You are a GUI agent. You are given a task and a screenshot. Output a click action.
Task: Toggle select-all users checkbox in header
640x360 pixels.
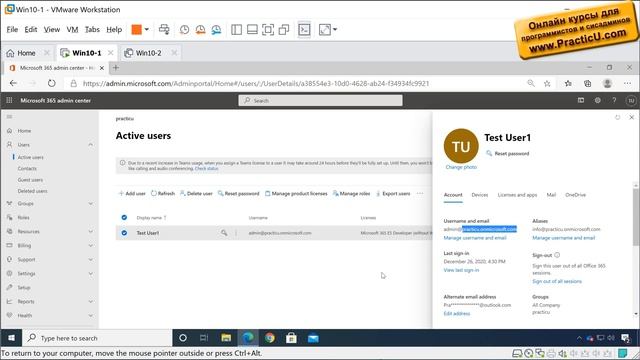pyautogui.click(x=124, y=218)
